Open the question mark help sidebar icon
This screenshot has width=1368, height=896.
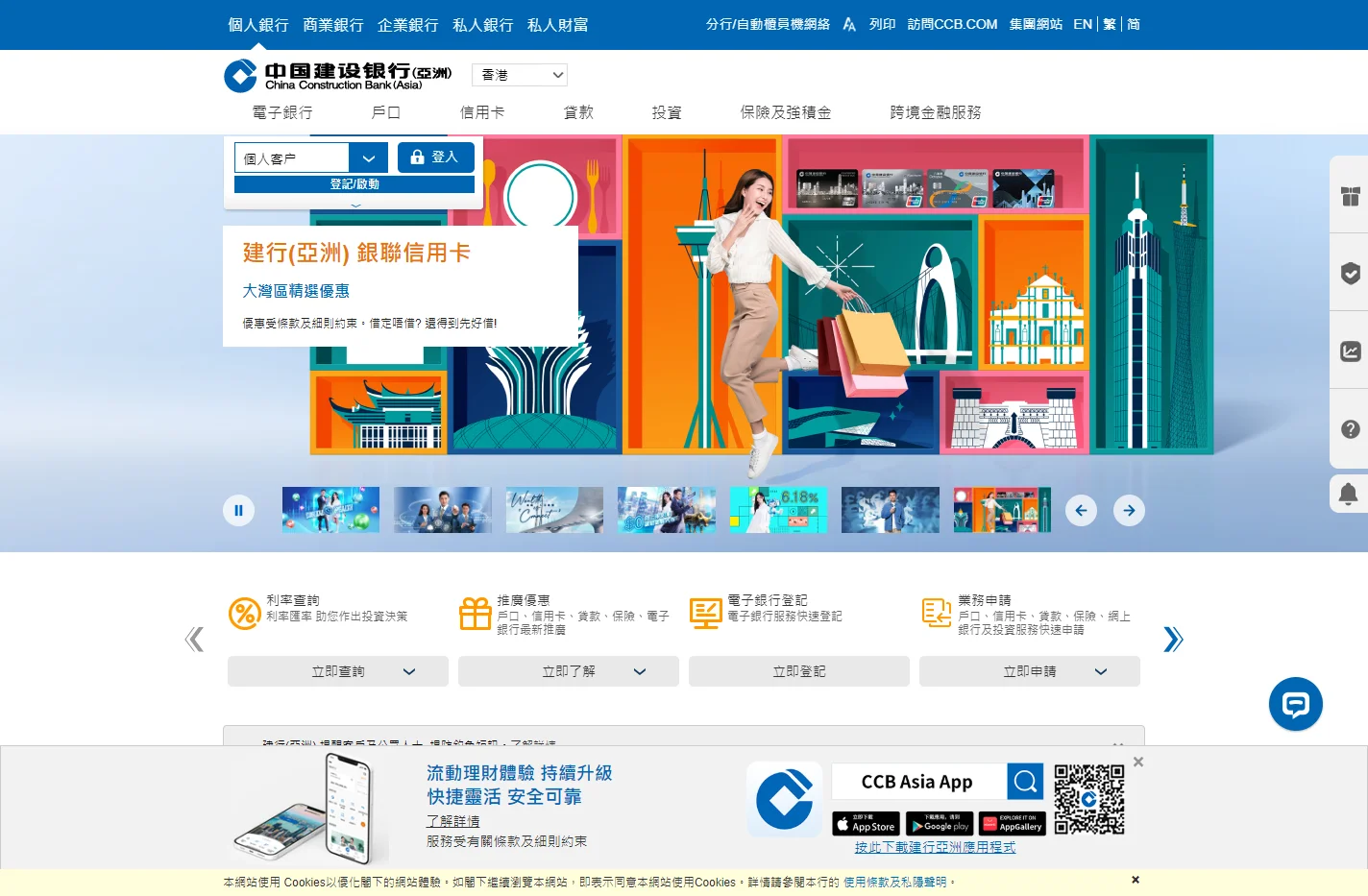coord(1350,429)
